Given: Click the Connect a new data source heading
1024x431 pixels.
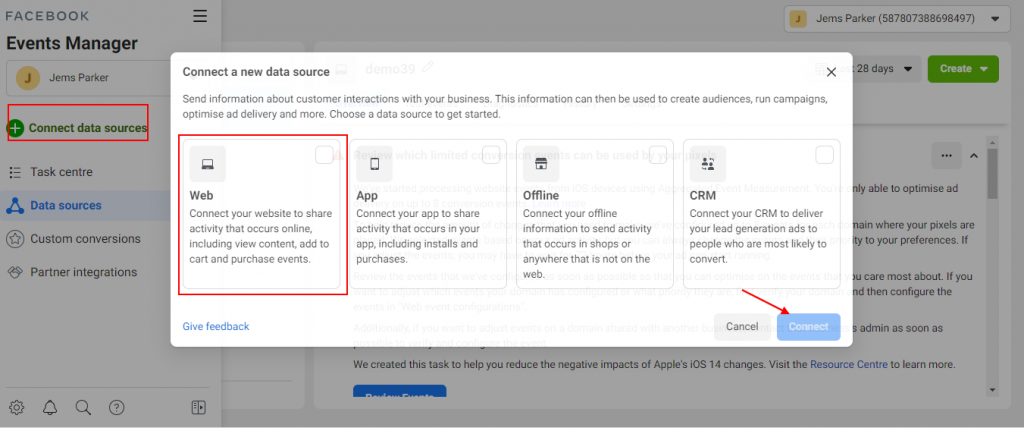Looking at the screenshot, I should pyautogui.click(x=256, y=72).
